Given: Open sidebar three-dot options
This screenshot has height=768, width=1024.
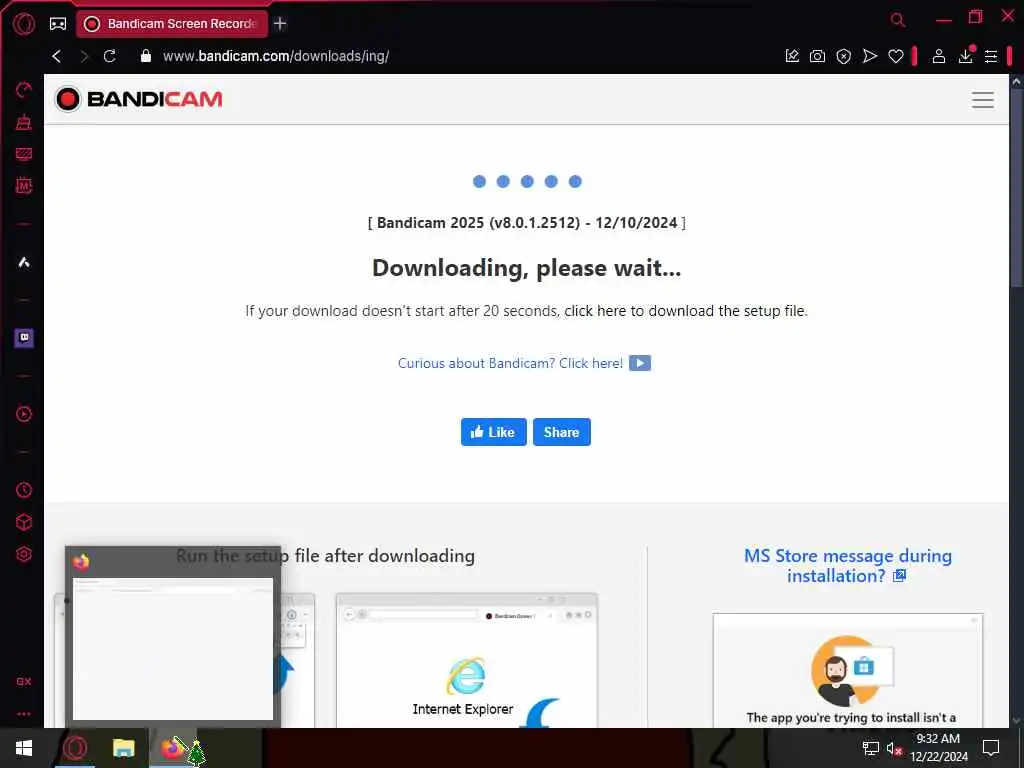Looking at the screenshot, I should 24,714.
